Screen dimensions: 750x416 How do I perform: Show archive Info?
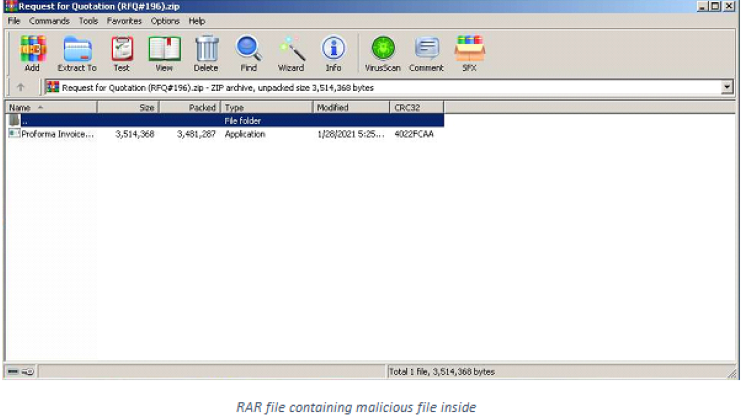(333, 54)
